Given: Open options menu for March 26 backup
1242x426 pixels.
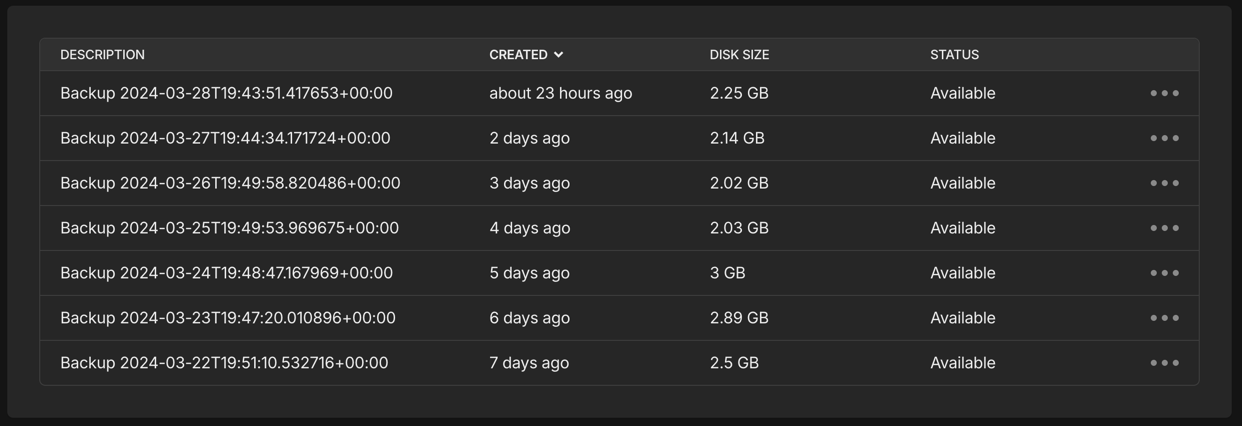Looking at the screenshot, I should coord(1164,183).
